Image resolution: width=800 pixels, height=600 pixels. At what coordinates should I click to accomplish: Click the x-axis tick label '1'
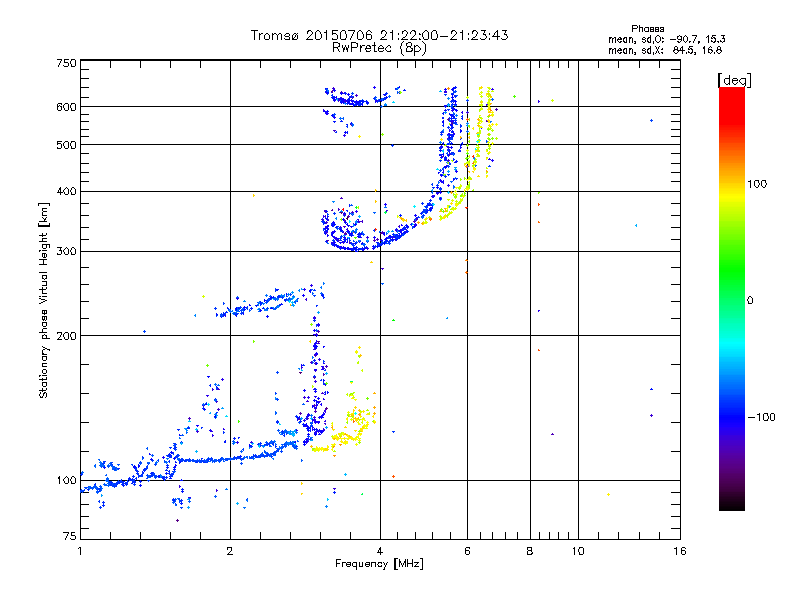80,551
